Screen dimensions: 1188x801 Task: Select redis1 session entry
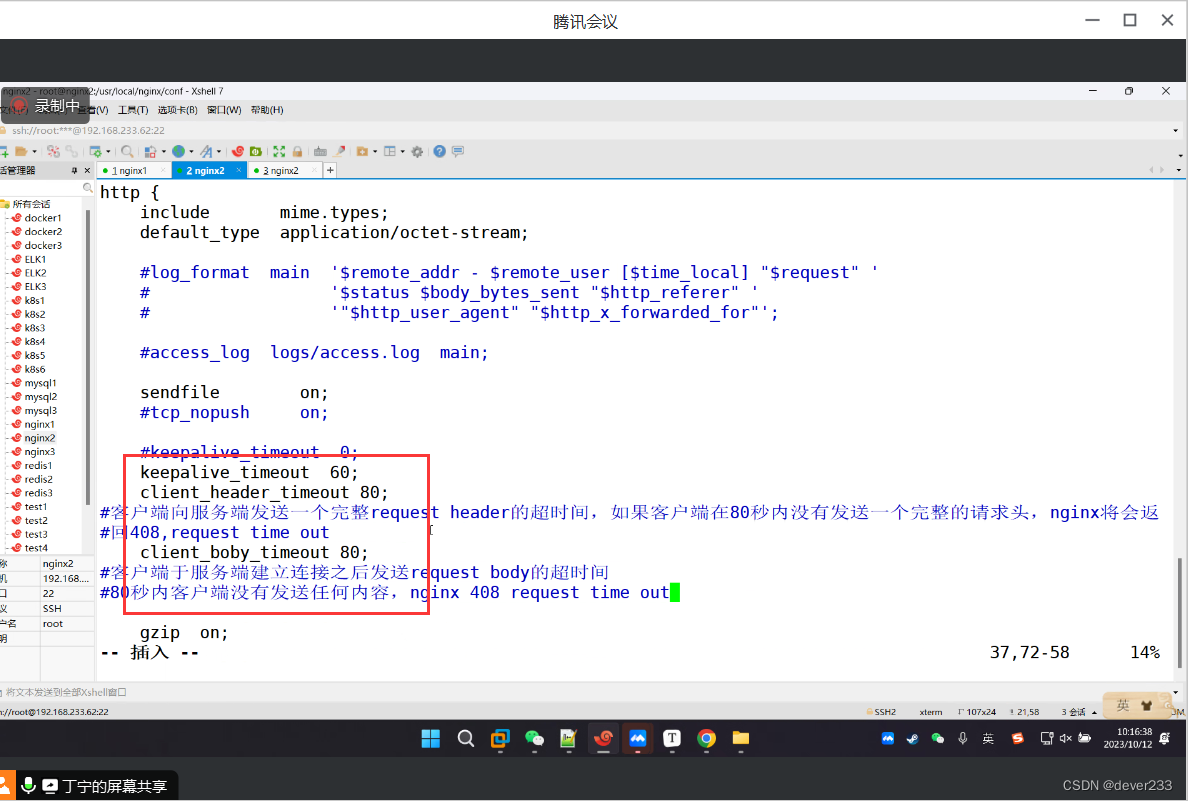[38, 465]
